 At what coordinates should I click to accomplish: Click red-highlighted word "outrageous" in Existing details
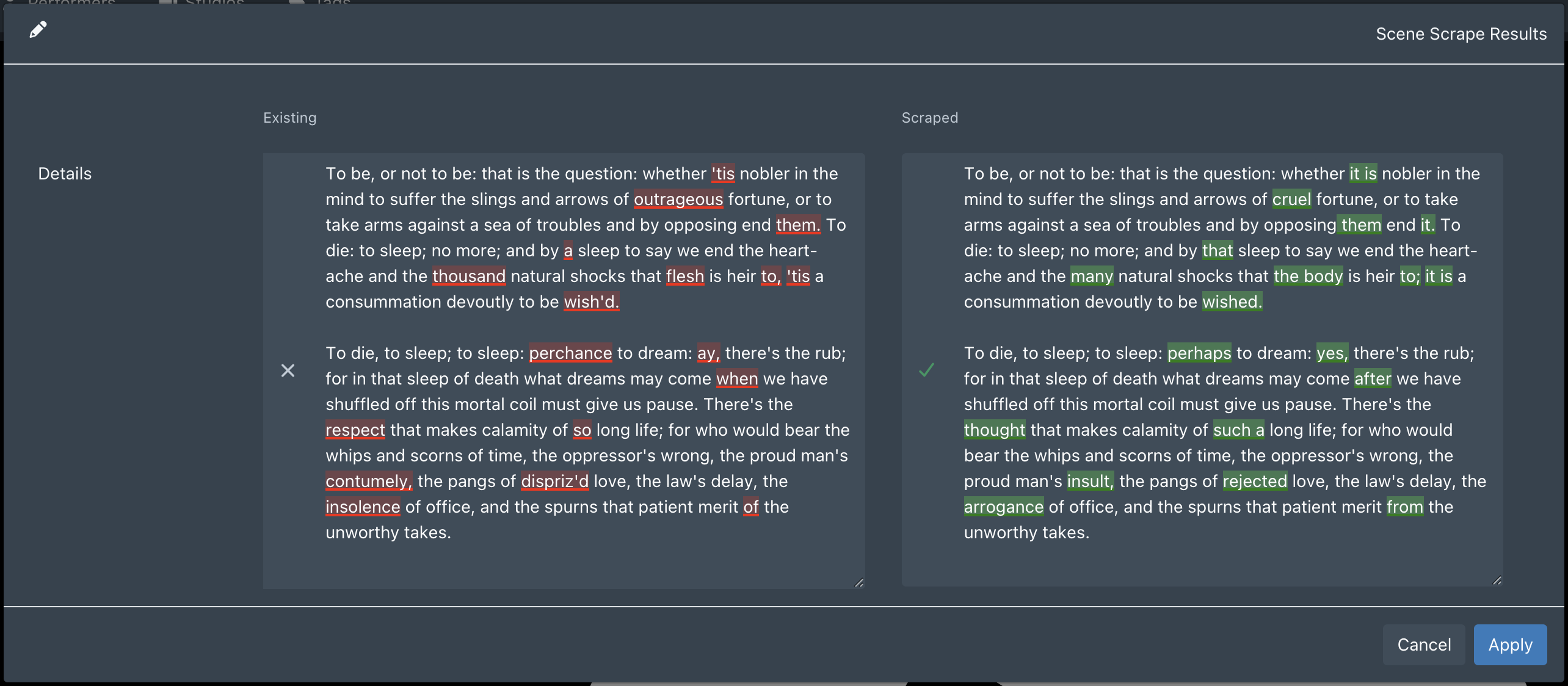(x=678, y=200)
